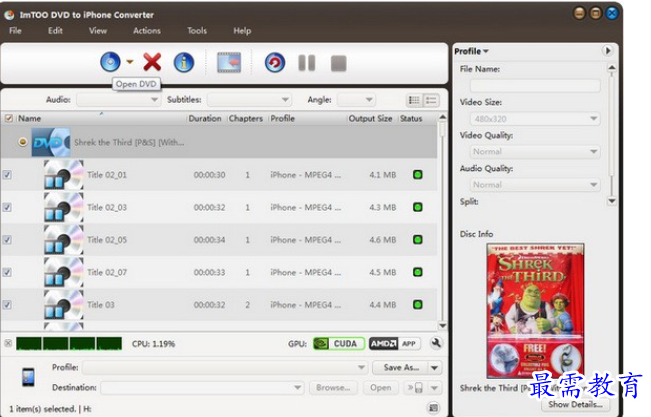
Task: Click green status icon for Title 02_05
Action: pyautogui.click(x=418, y=239)
